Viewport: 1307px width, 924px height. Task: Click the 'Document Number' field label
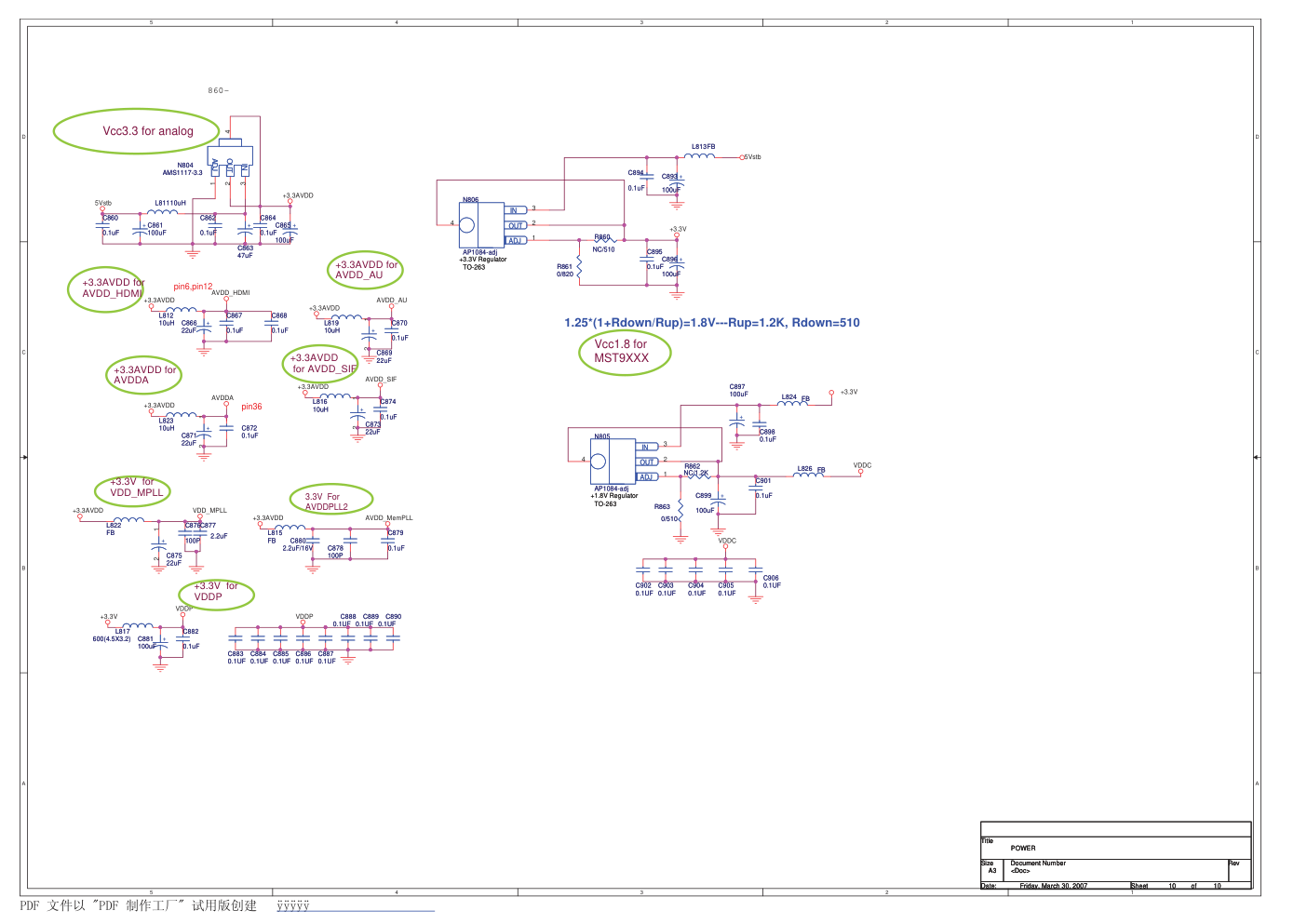coord(1038,864)
